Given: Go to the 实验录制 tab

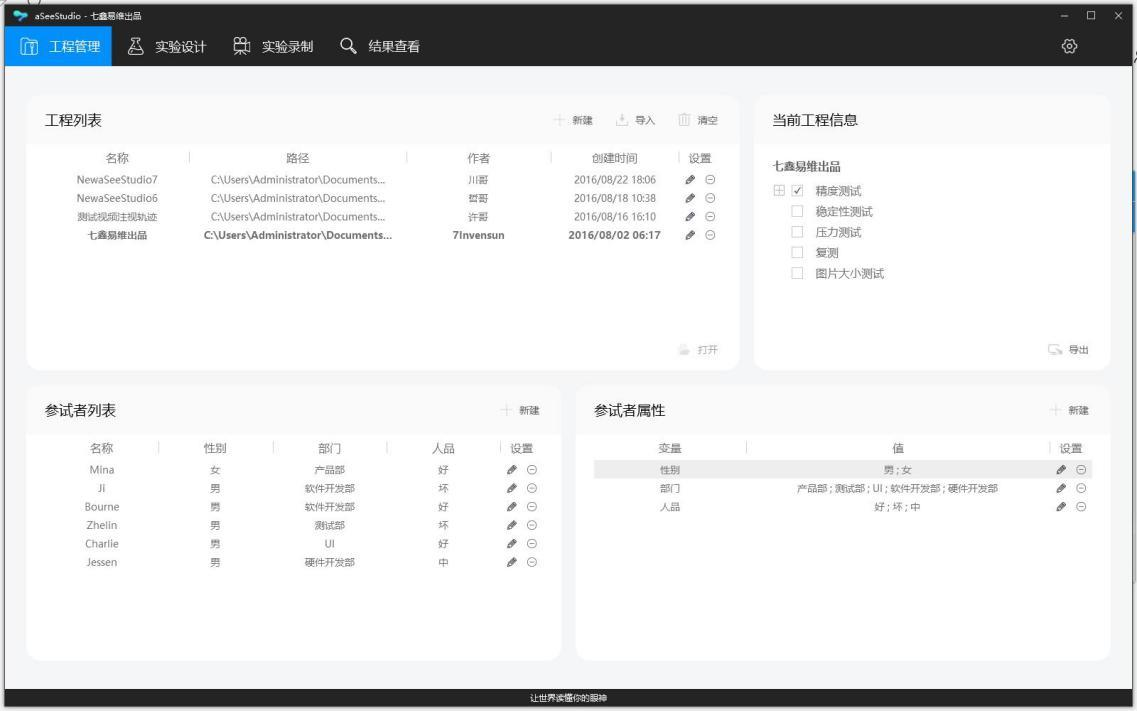Looking at the screenshot, I should click(x=273, y=46).
